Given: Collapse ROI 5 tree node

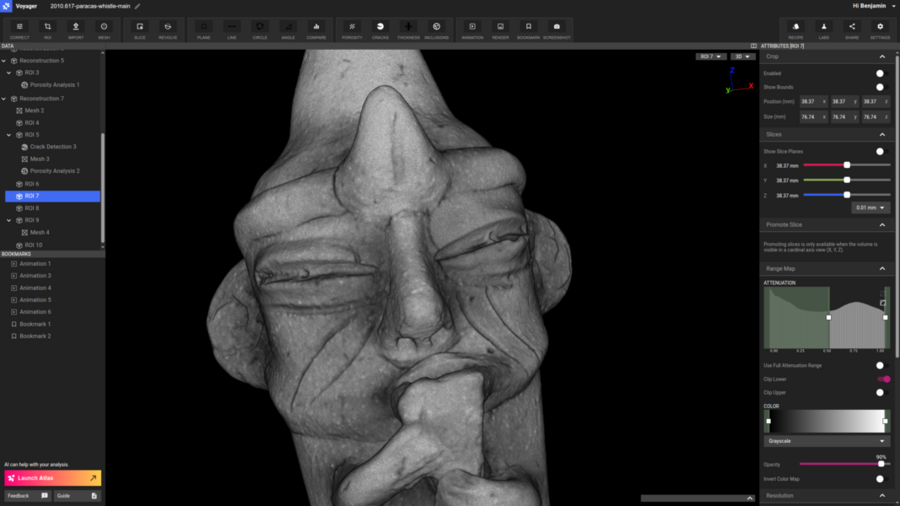Looking at the screenshot, I should pos(9,135).
